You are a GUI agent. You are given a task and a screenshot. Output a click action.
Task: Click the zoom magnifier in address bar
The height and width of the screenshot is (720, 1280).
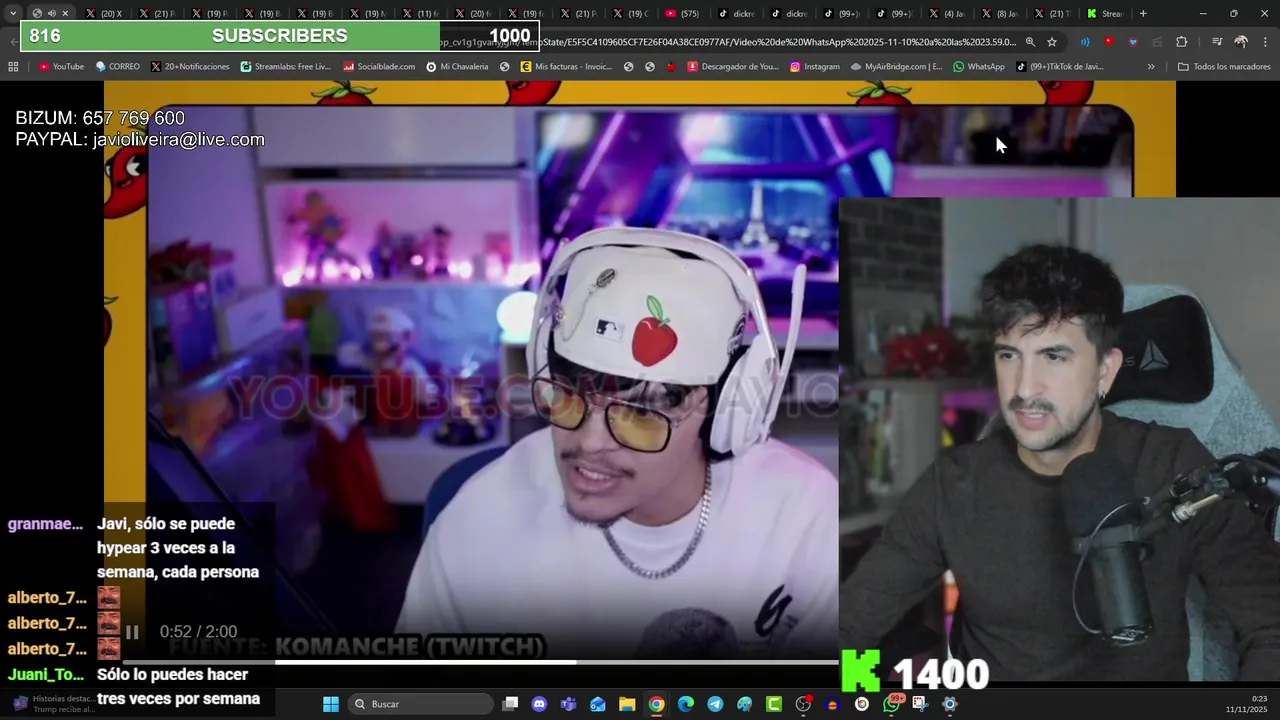point(1030,42)
